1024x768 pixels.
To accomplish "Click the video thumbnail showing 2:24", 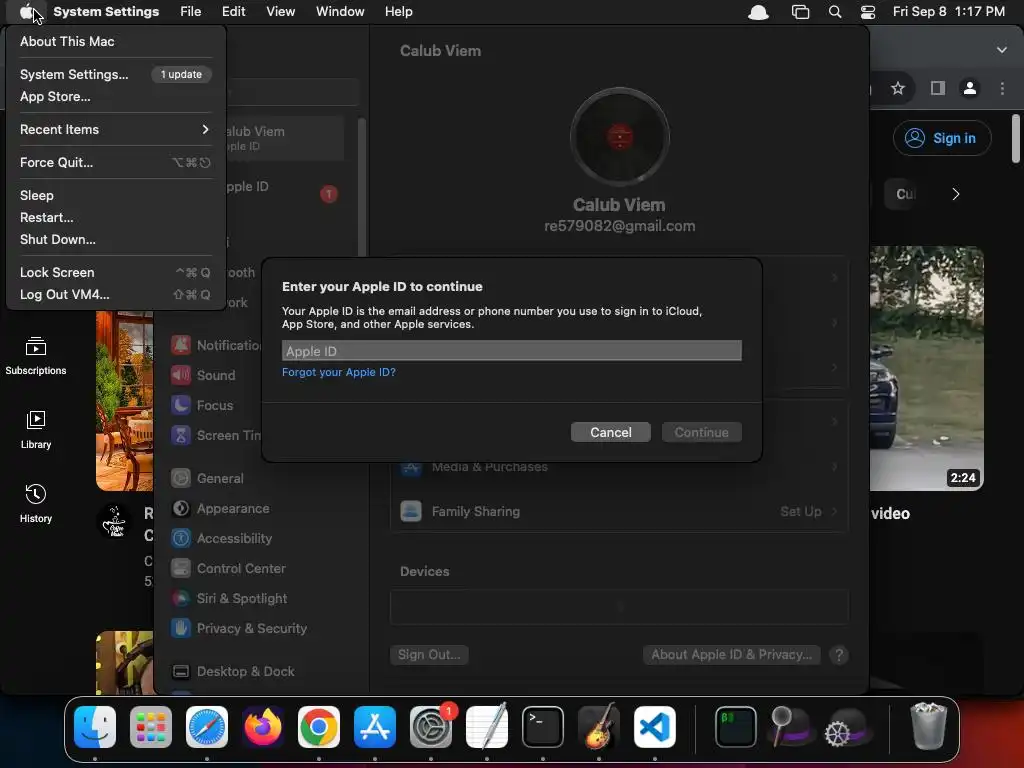I will [x=926, y=368].
